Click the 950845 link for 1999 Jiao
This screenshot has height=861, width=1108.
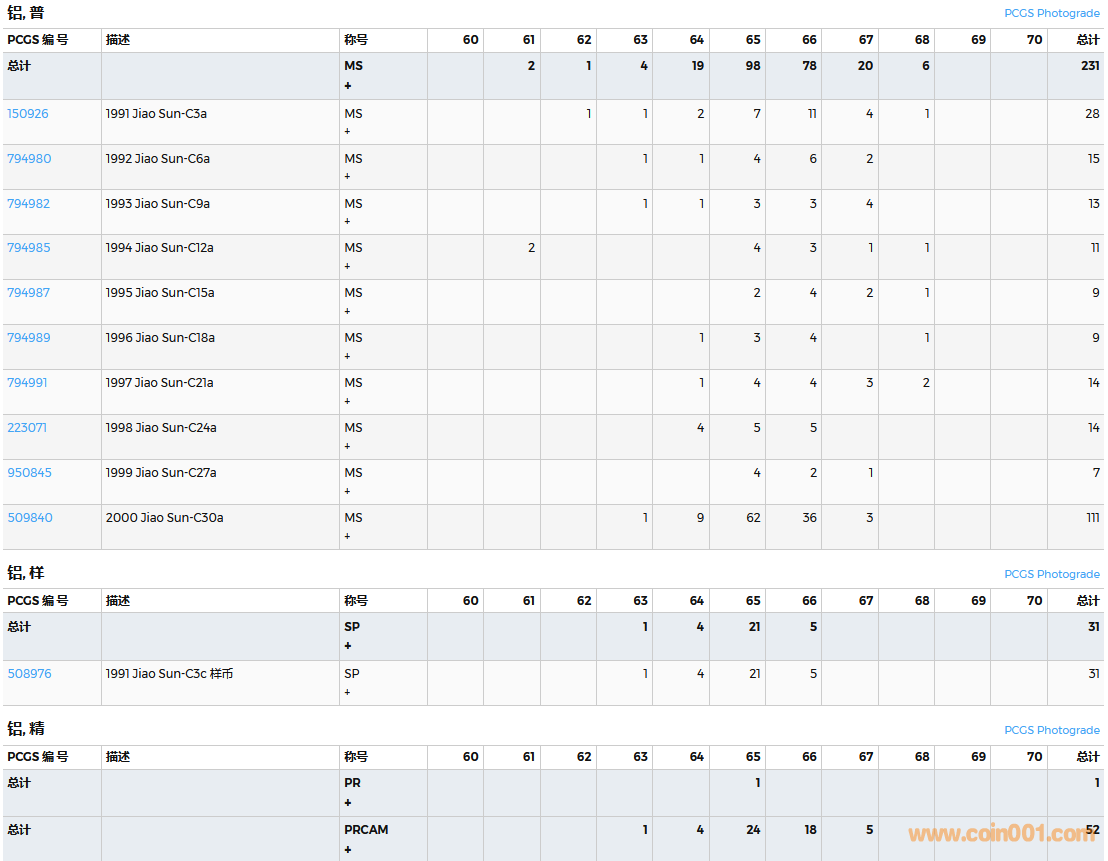point(29,473)
